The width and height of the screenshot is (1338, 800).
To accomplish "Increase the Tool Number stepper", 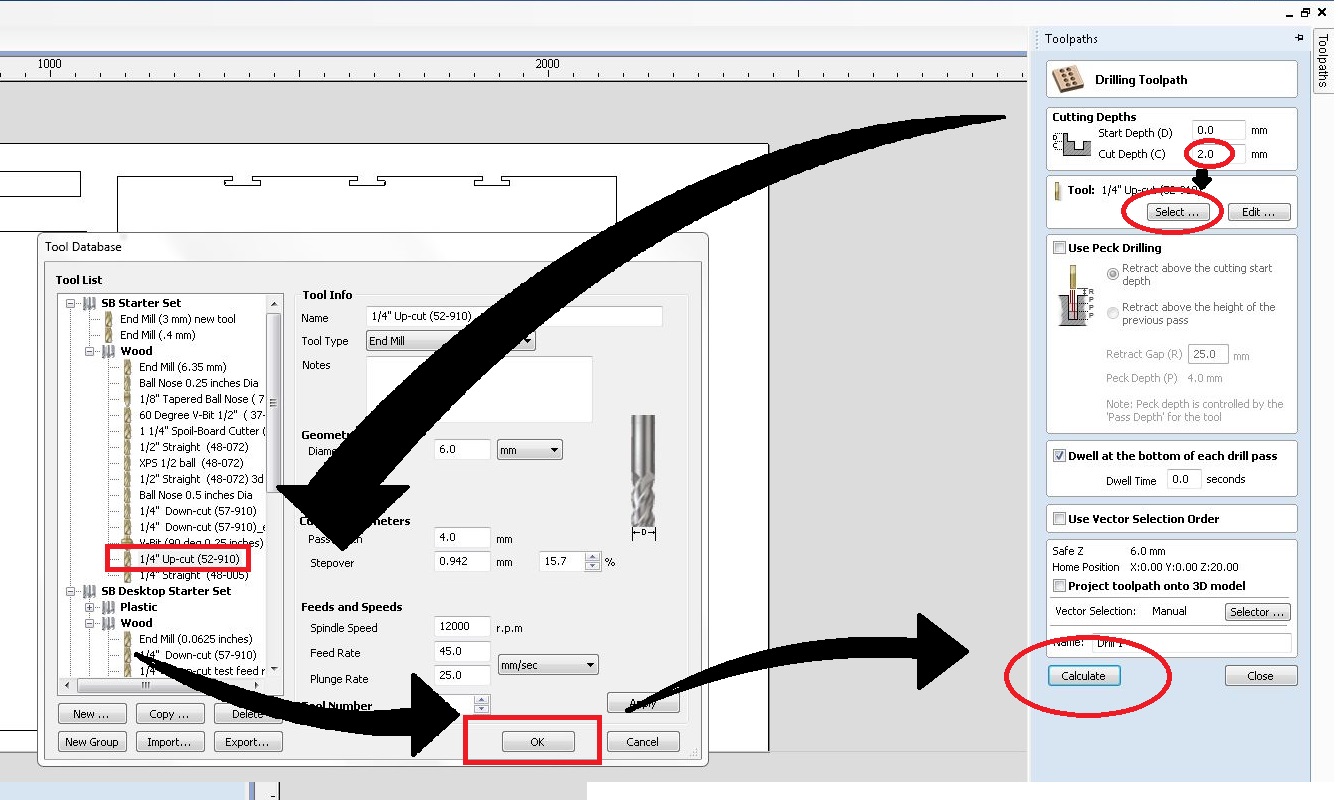I will pos(481,700).
